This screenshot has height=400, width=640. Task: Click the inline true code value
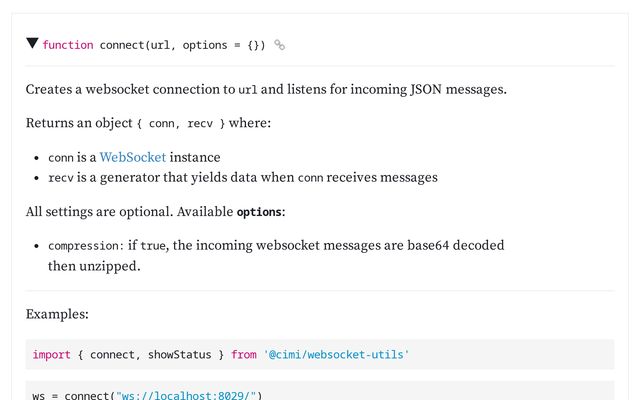[153, 246]
